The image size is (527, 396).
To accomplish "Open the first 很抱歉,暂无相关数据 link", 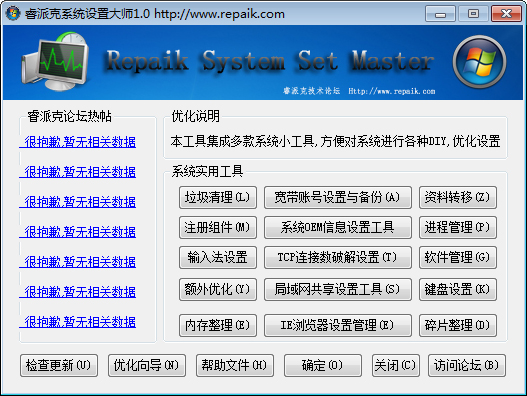I will (x=78, y=142).
